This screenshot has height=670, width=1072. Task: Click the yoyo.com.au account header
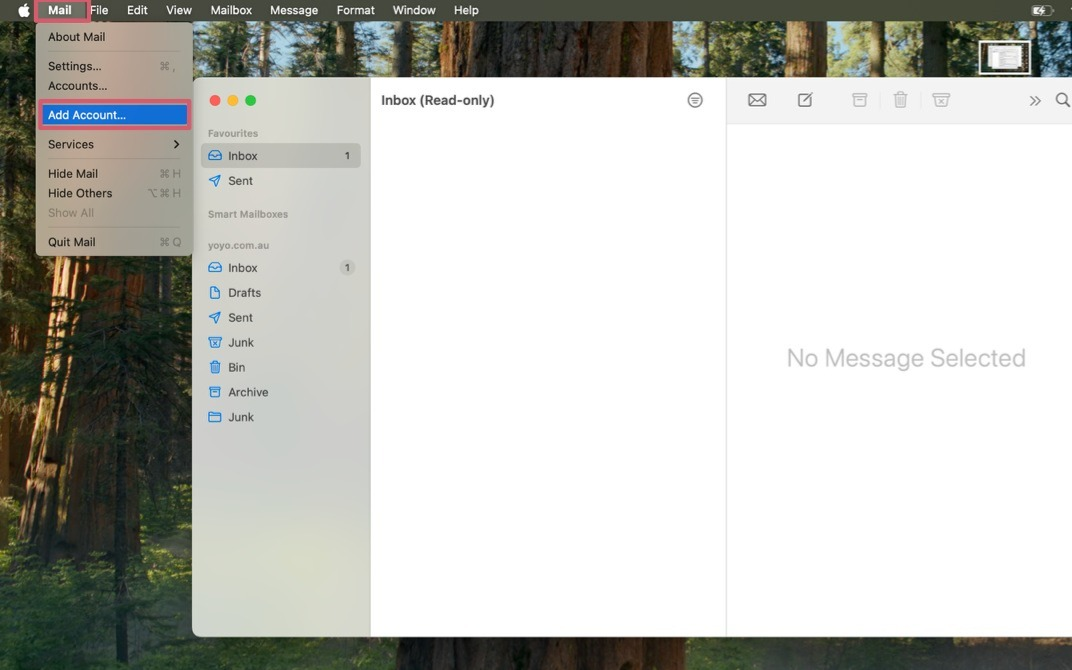click(x=239, y=245)
